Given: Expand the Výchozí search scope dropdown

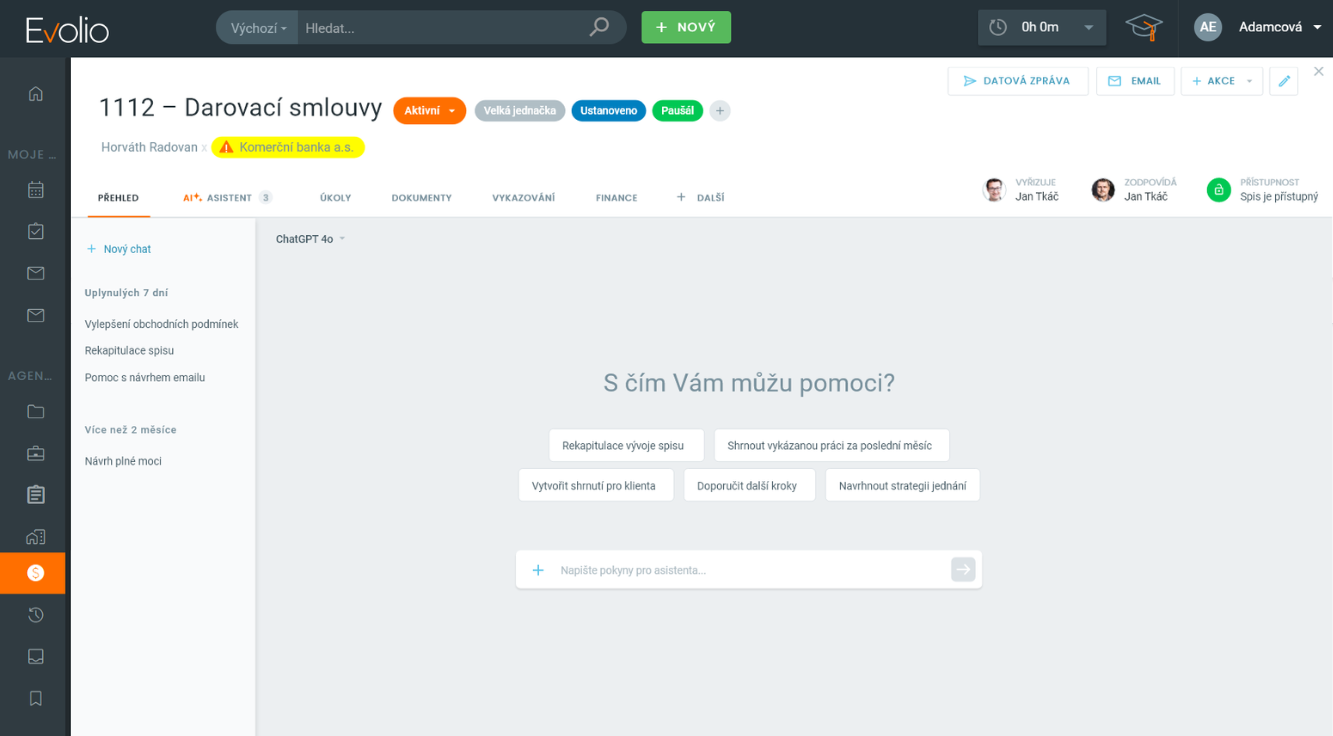Looking at the screenshot, I should tap(258, 28).
